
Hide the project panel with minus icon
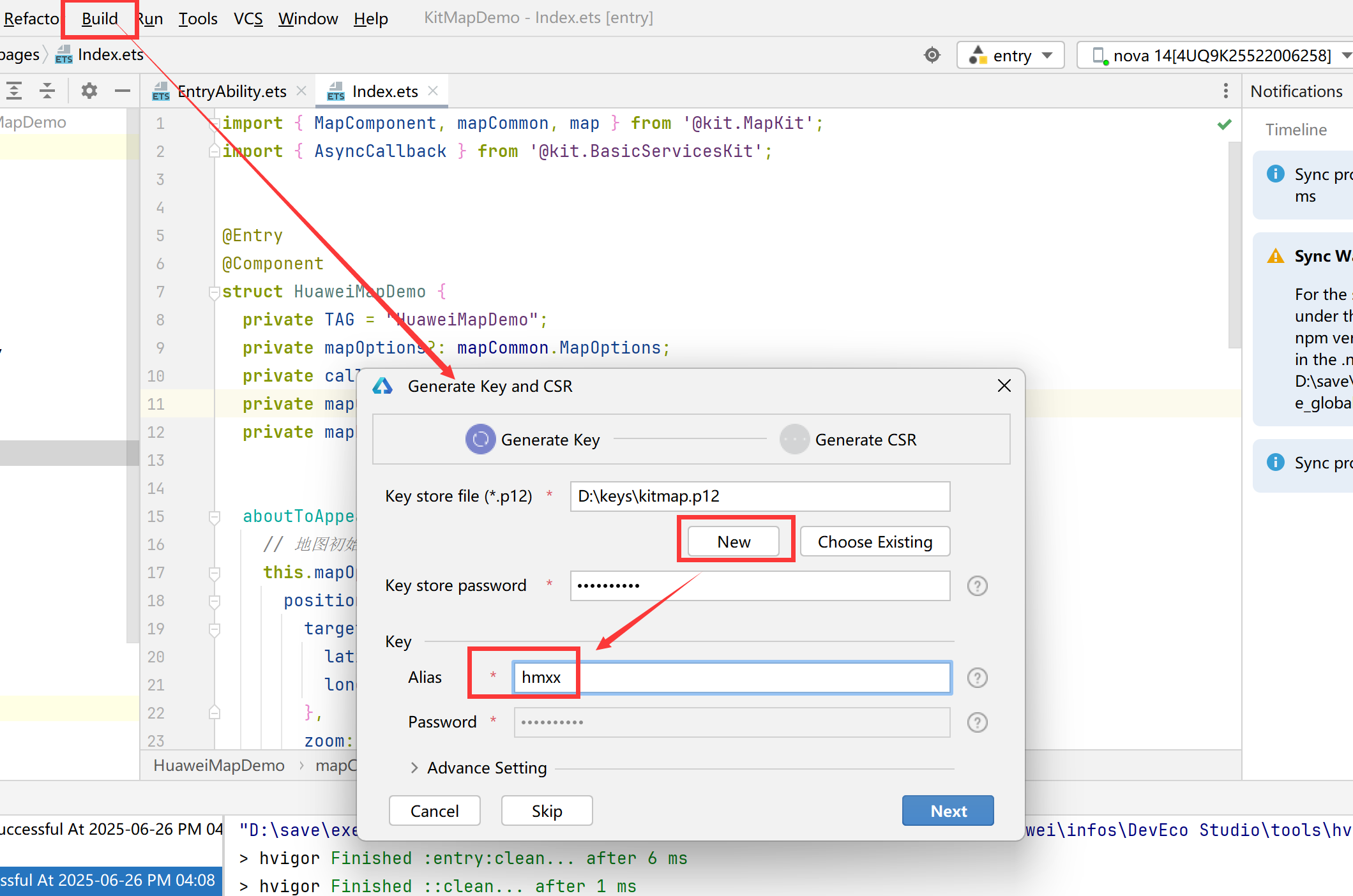click(122, 91)
